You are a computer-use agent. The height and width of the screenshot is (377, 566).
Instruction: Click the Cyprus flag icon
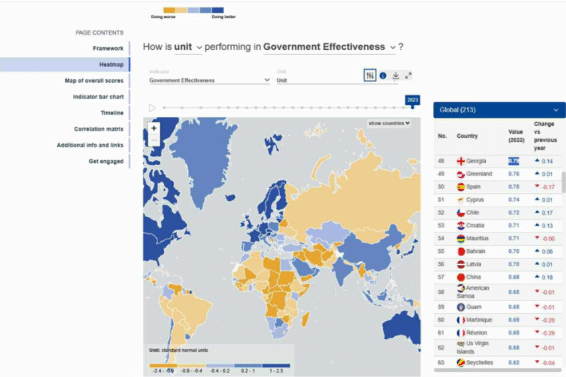[461, 200]
